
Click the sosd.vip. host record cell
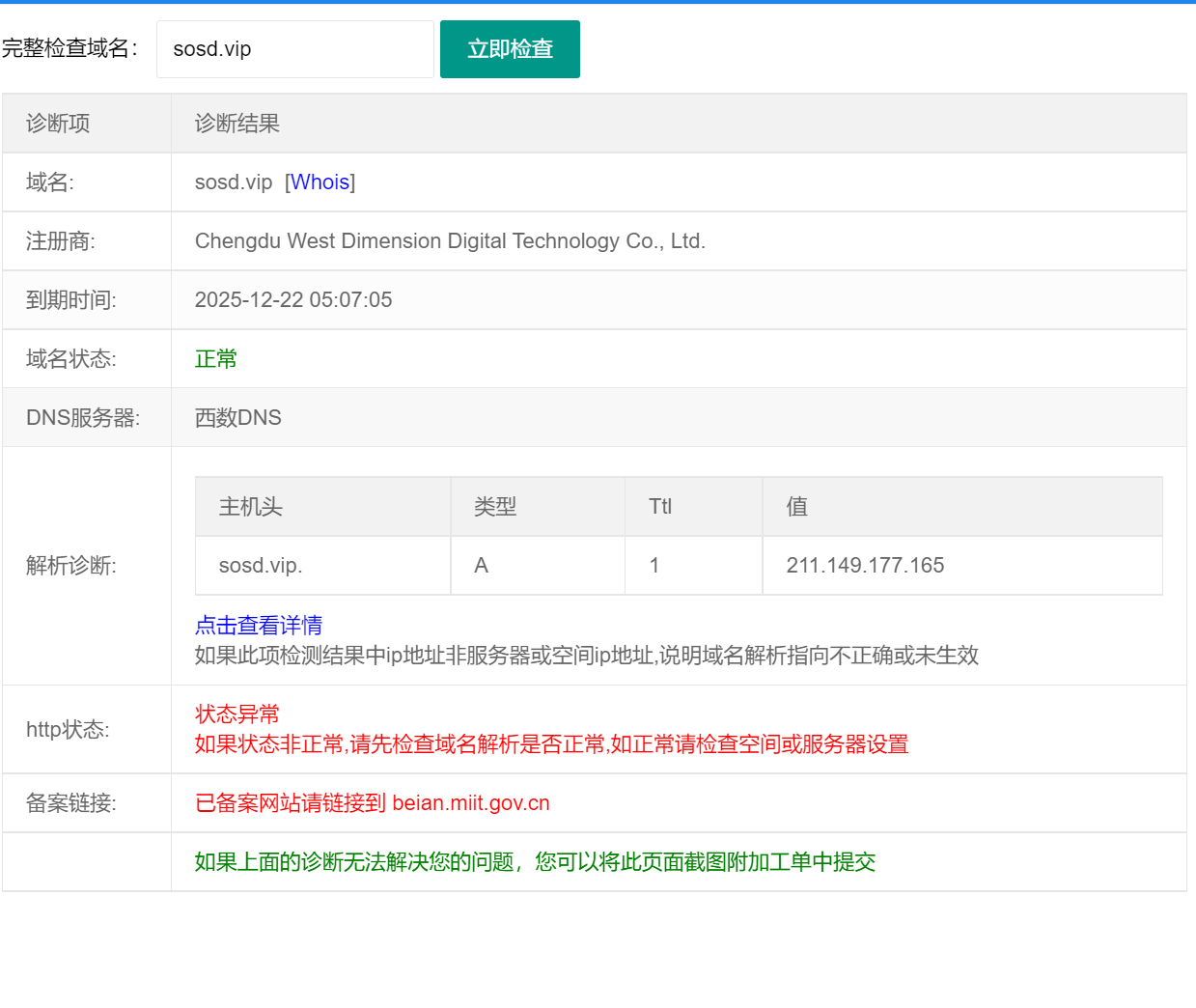pos(261,566)
